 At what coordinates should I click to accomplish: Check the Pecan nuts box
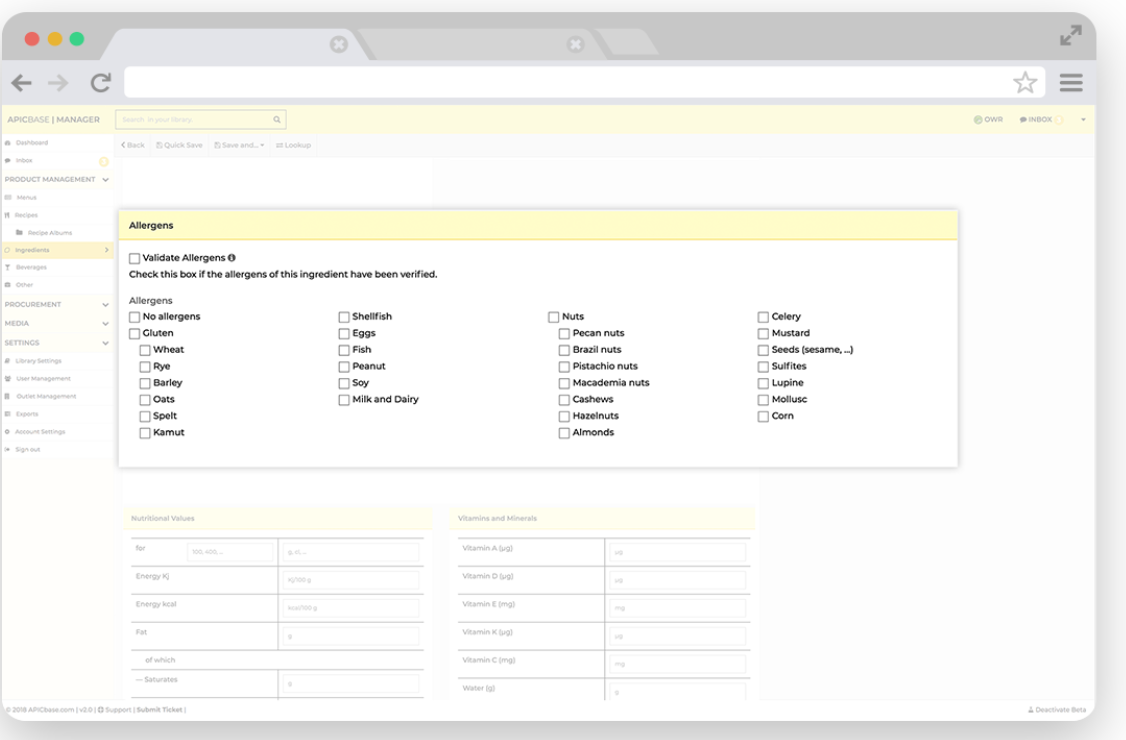(564, 333)
